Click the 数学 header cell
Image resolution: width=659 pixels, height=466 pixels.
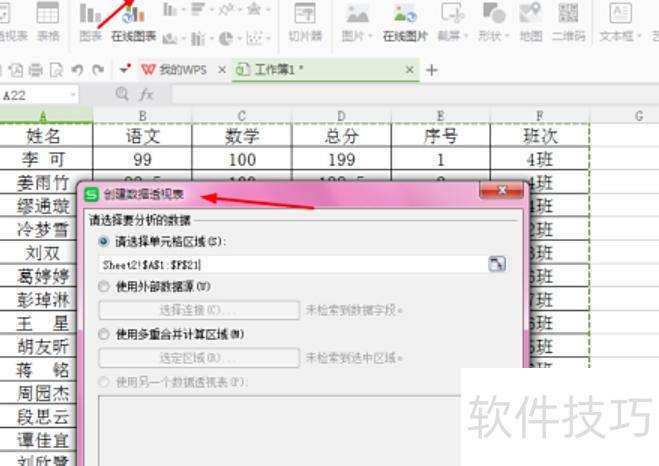[242, 136]
